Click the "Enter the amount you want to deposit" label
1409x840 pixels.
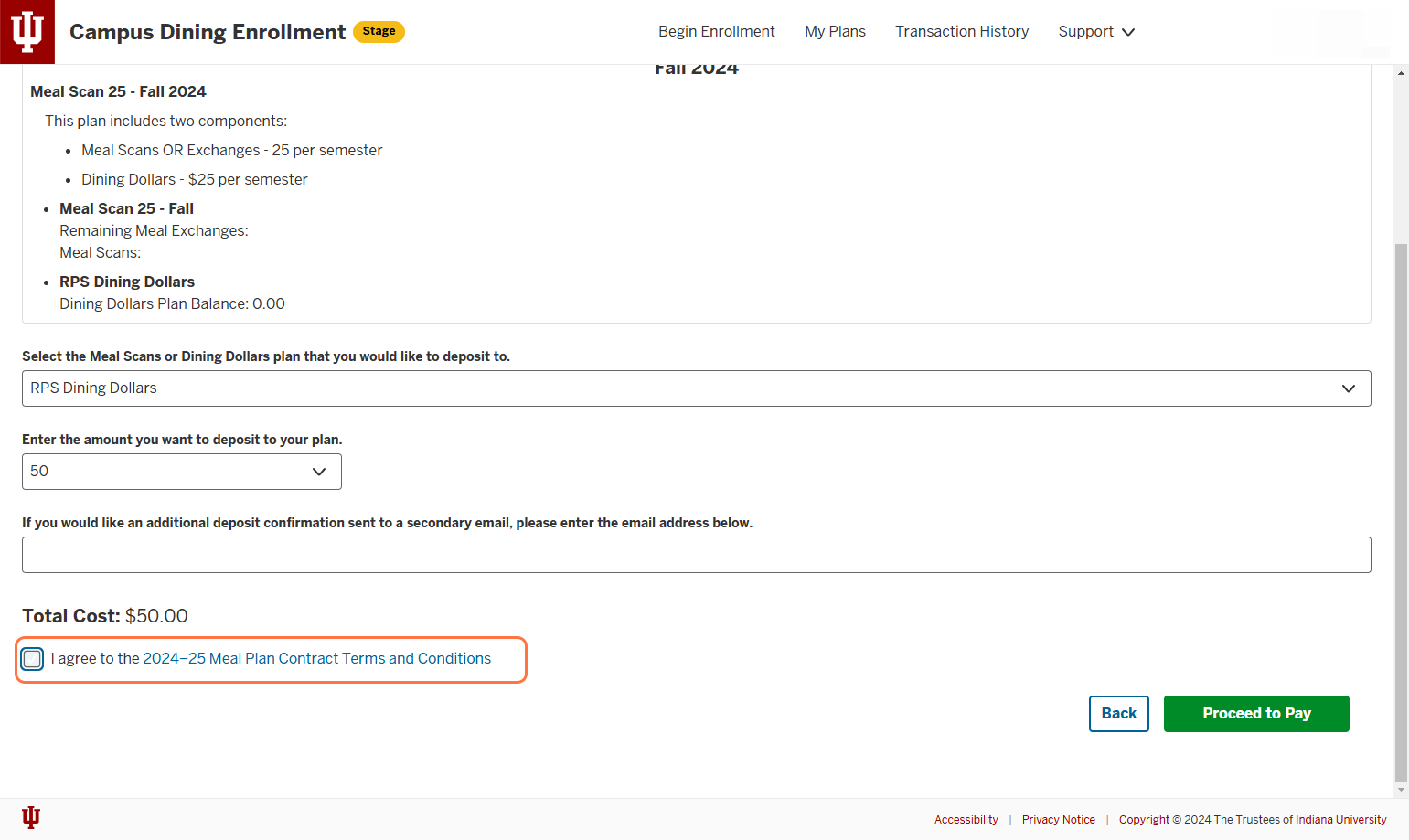pyautogui.click(x=182, y=440)
